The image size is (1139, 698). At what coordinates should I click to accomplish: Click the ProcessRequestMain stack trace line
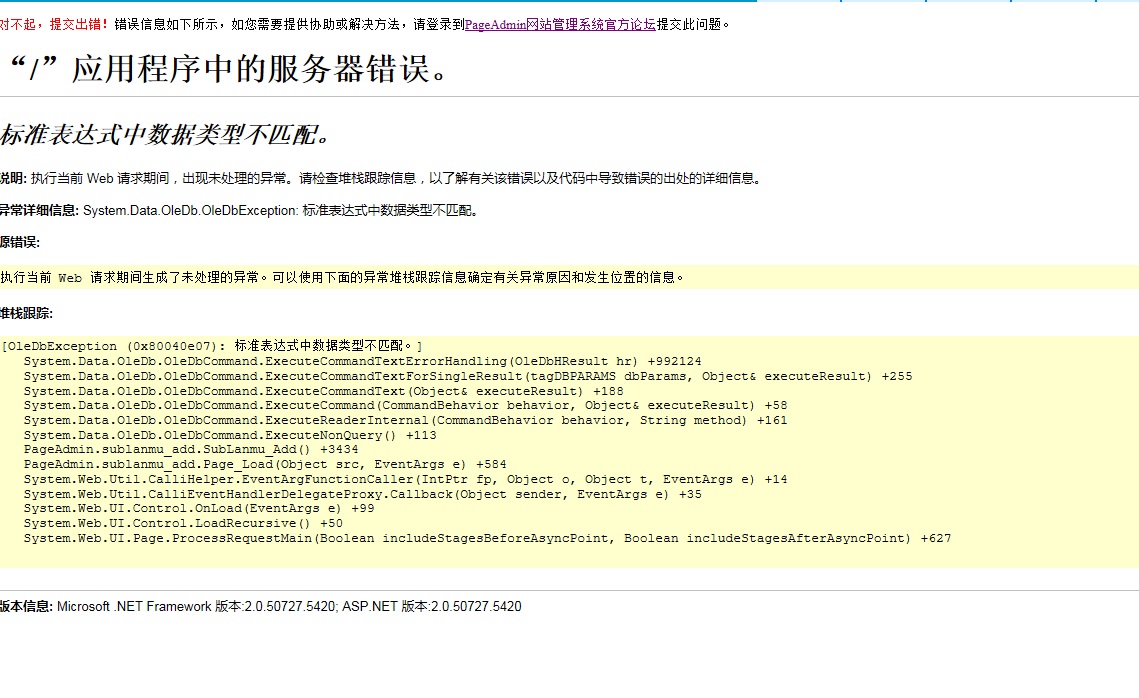tap(487, 538)
